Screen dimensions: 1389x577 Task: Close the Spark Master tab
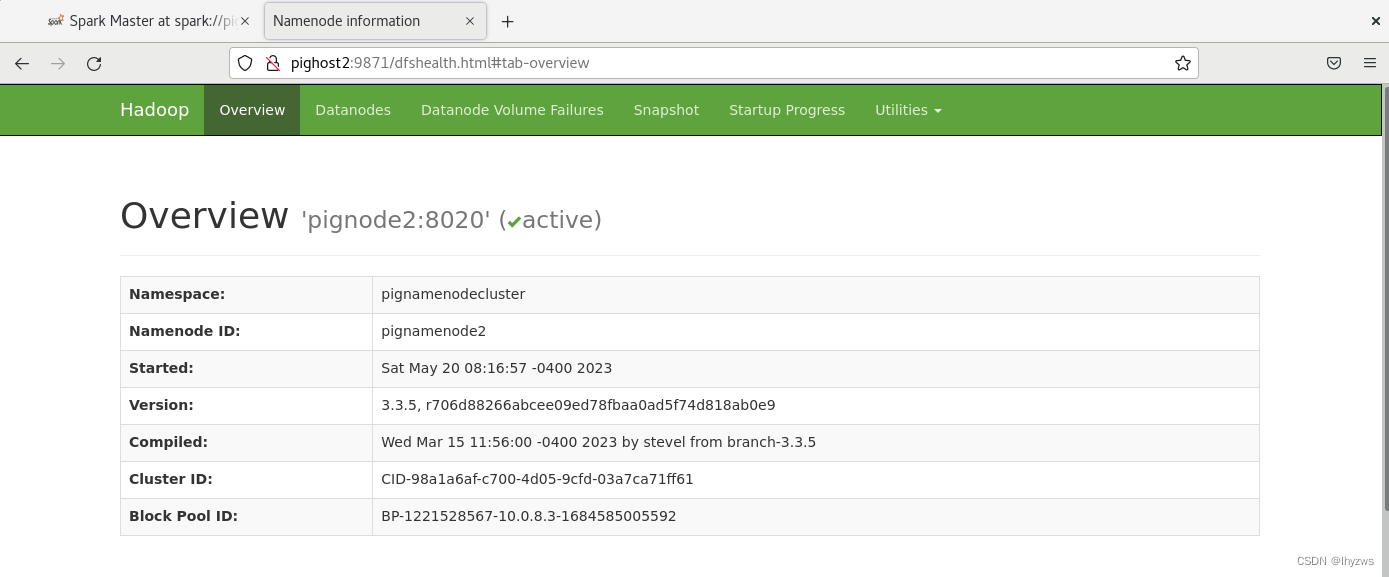click(245, 21)
